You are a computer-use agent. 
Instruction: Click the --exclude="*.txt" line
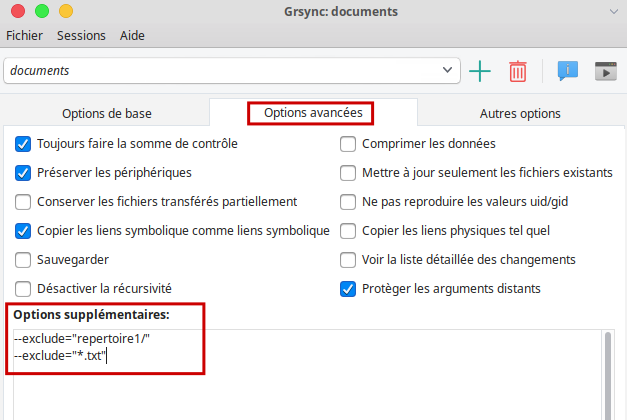pos(60,356)
